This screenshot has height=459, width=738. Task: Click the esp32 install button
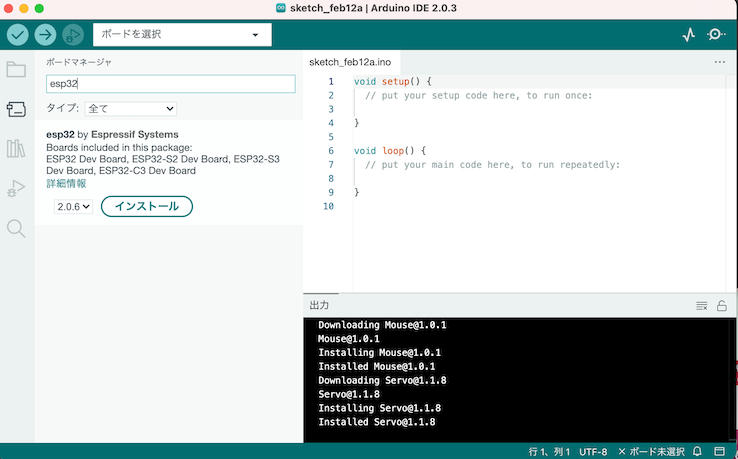[147, 206]
